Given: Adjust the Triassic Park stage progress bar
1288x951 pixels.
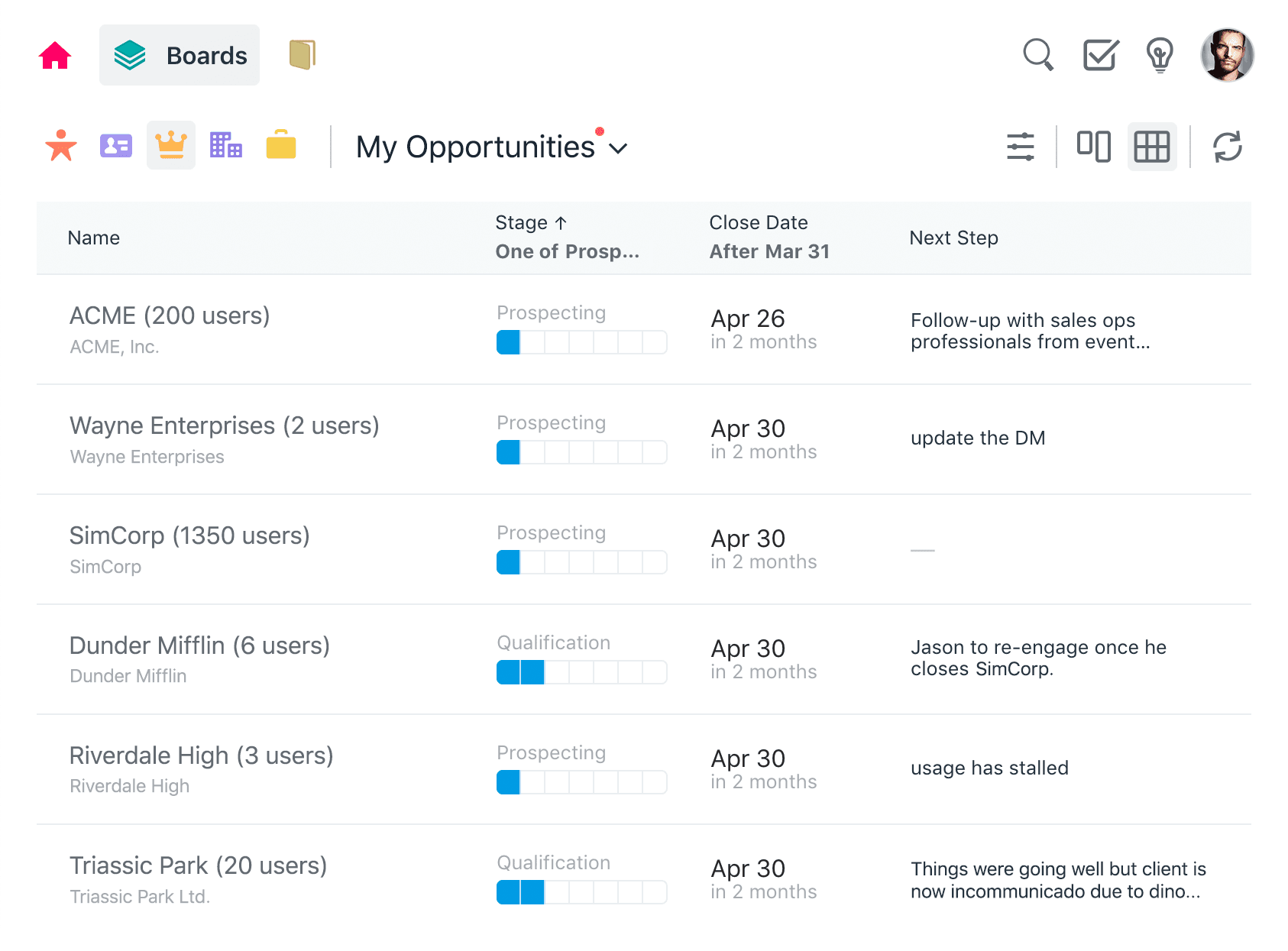Looking at the screenshot, I should pyautogui.click(x=581, y=892).
